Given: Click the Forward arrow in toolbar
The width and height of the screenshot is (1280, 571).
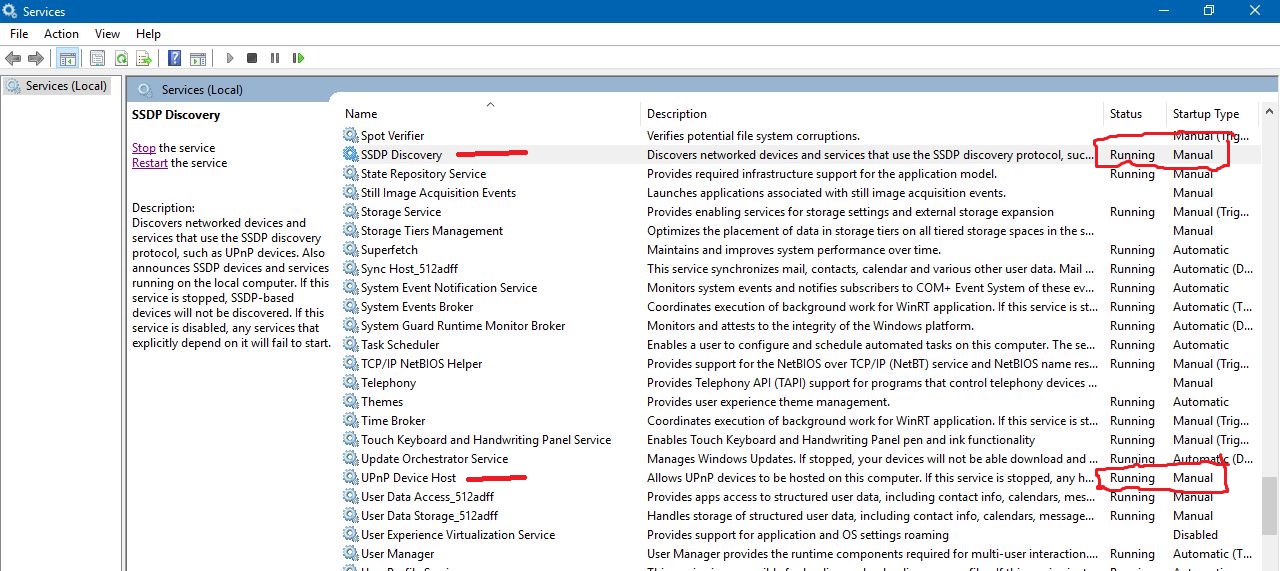Looking at the screenshot, I should 36,58.
